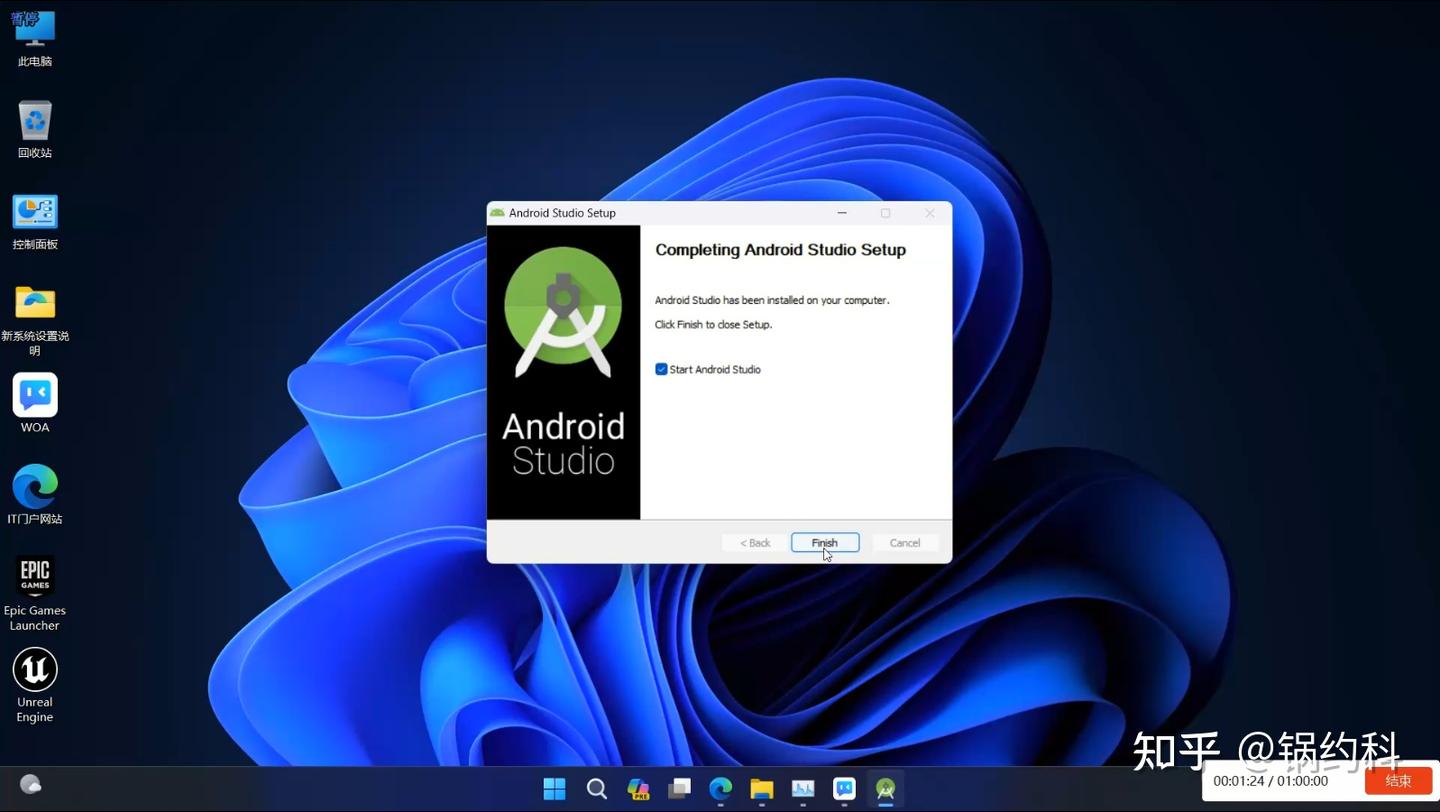Select the IT门户网站 Edge shortcut
This screenshot has height=812, width=1440.
[35, 495]
